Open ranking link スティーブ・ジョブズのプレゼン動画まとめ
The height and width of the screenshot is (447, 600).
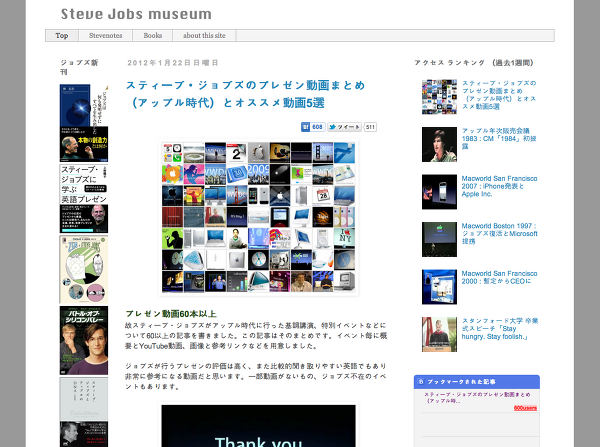coord(499,95)
